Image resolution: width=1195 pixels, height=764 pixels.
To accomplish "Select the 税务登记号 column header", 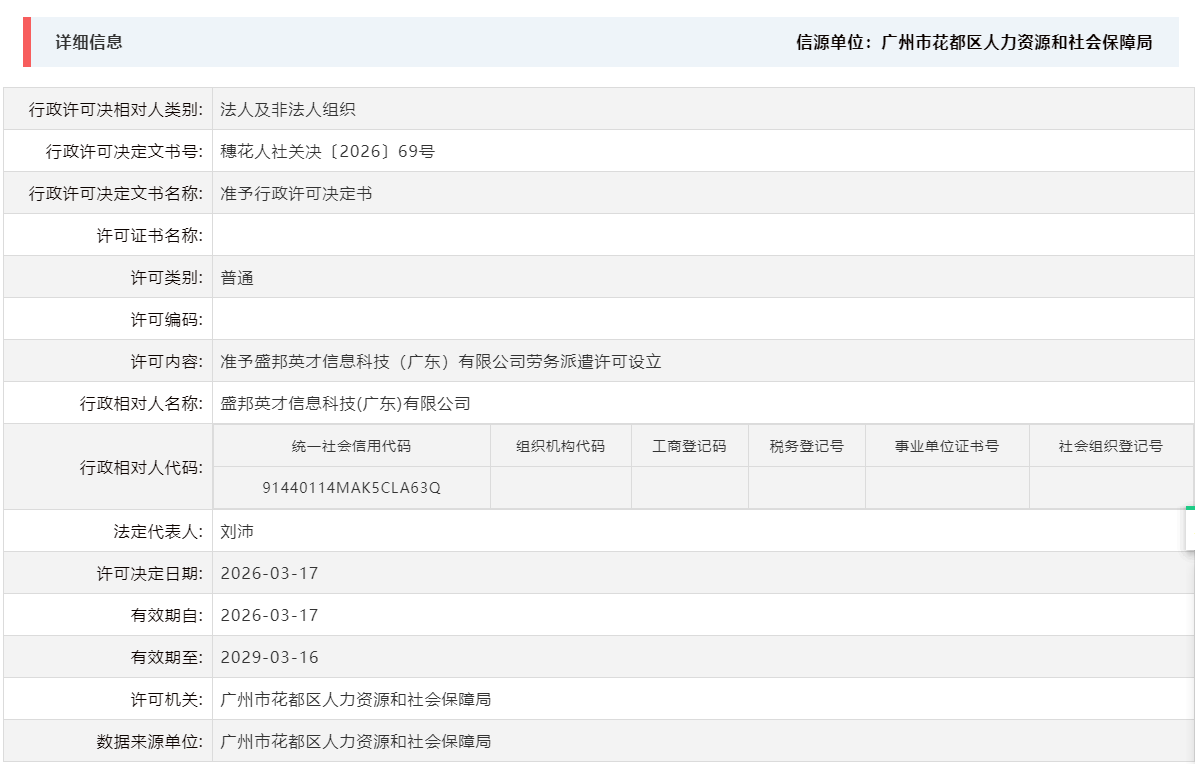I will (x=805, y=445).
